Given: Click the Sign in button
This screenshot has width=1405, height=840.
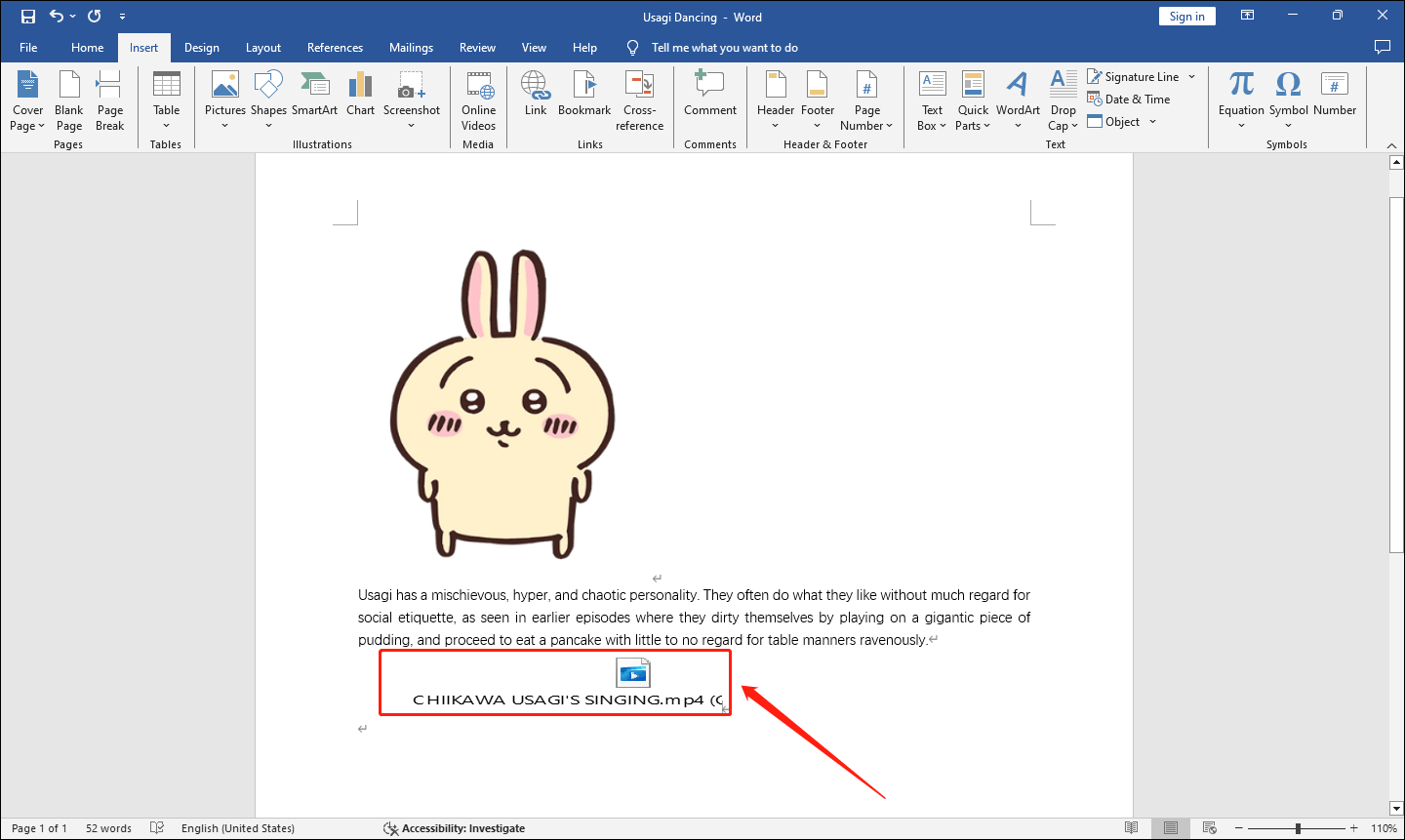Looking at the screenshot, I should [x=1187, y=17].
